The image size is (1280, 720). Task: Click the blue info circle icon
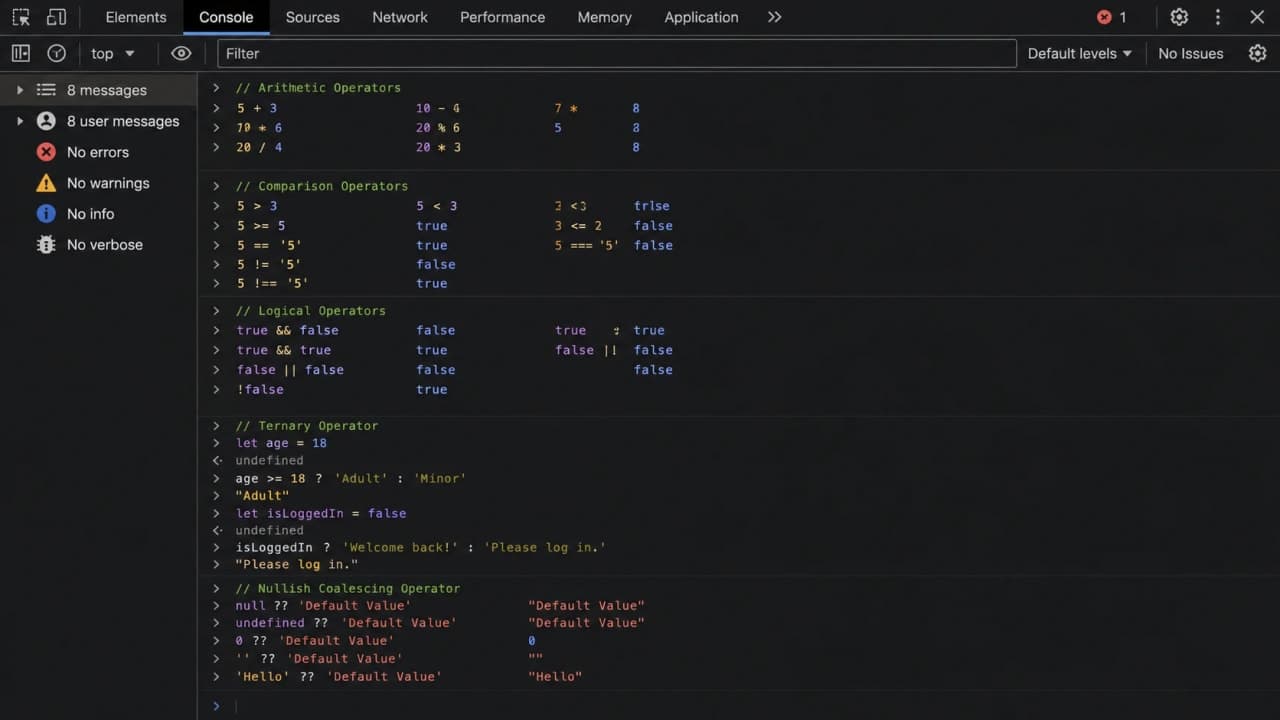[x=46, y=214]
